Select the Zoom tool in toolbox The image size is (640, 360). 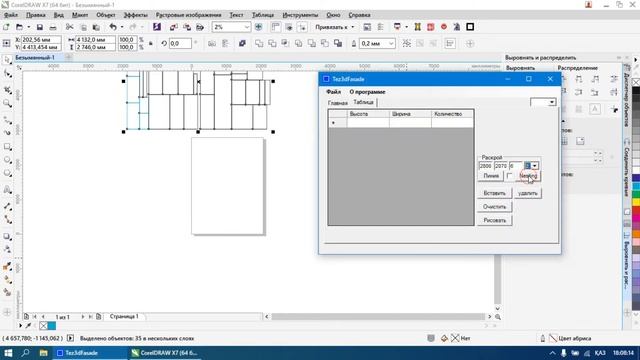(x=7, y=104)
